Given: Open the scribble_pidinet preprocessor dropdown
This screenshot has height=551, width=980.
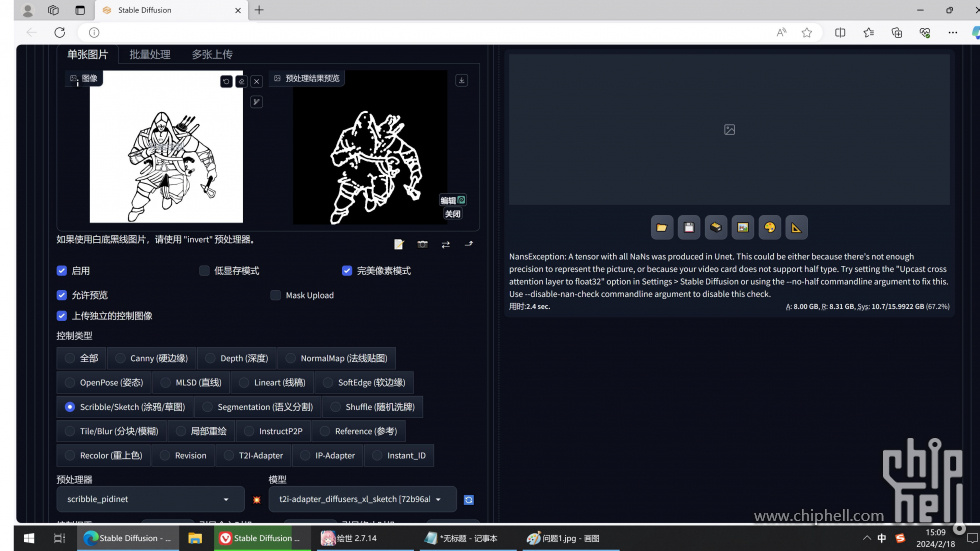Looking at the screenshot, I should (x=150, y=499).
